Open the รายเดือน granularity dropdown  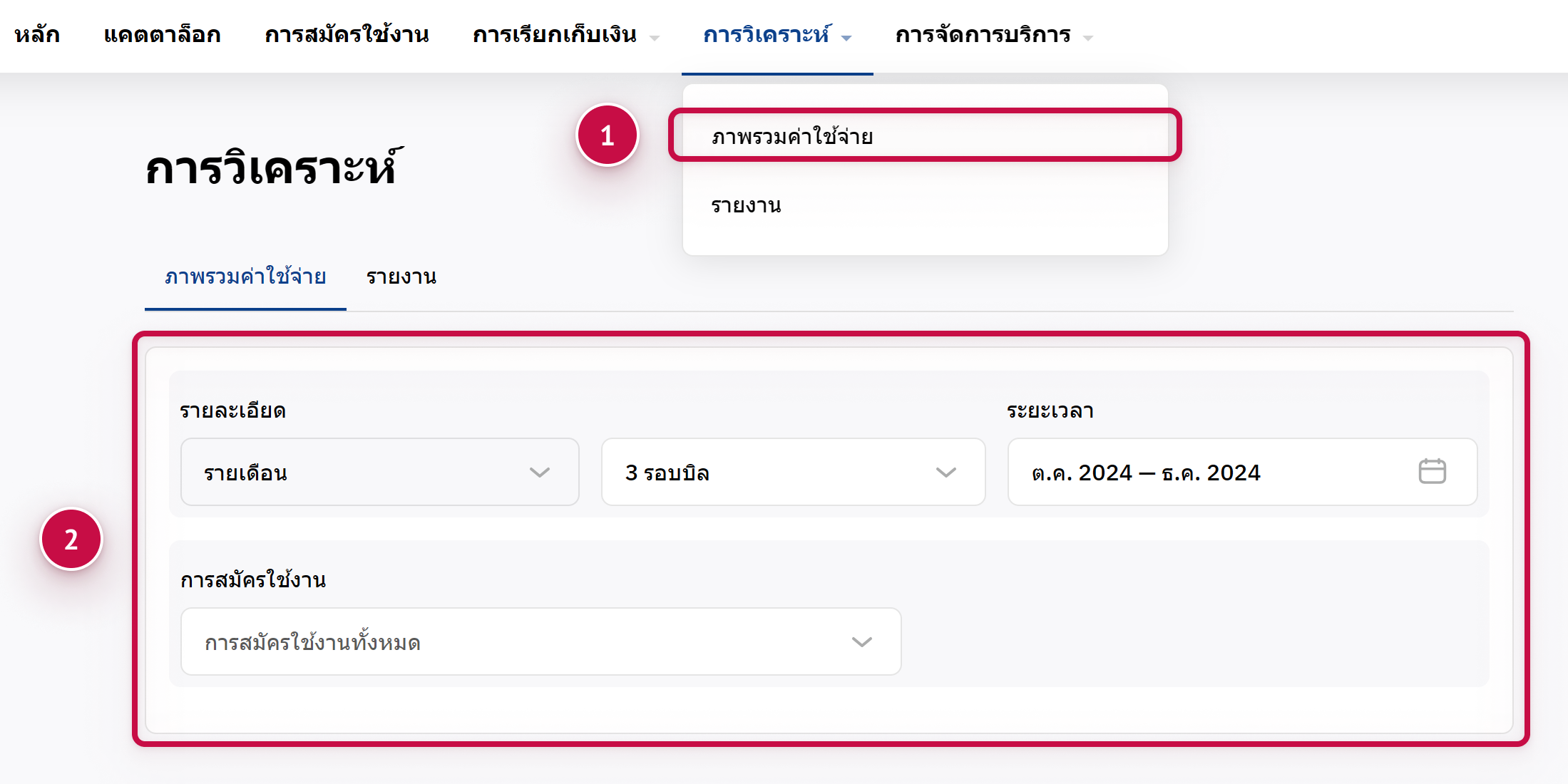pos(379,473)
